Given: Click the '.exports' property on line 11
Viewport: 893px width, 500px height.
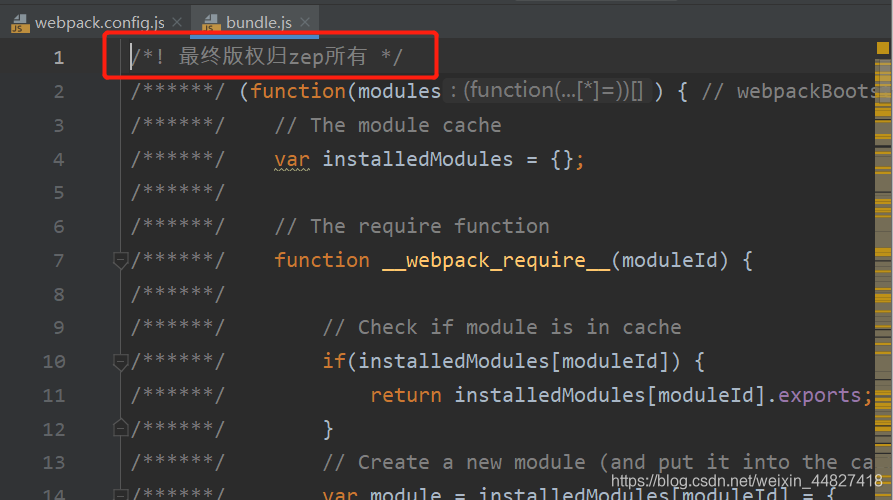Looking at the screenshot, I should (814, 395).
